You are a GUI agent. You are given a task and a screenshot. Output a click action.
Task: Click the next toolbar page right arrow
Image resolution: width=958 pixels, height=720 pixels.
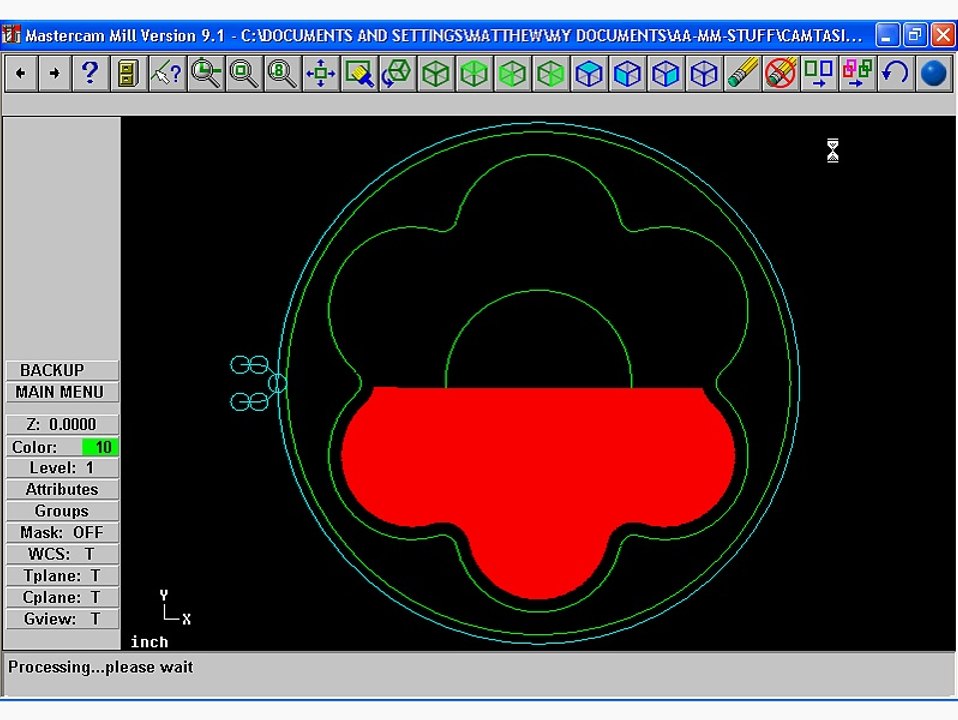coord(54,73)
